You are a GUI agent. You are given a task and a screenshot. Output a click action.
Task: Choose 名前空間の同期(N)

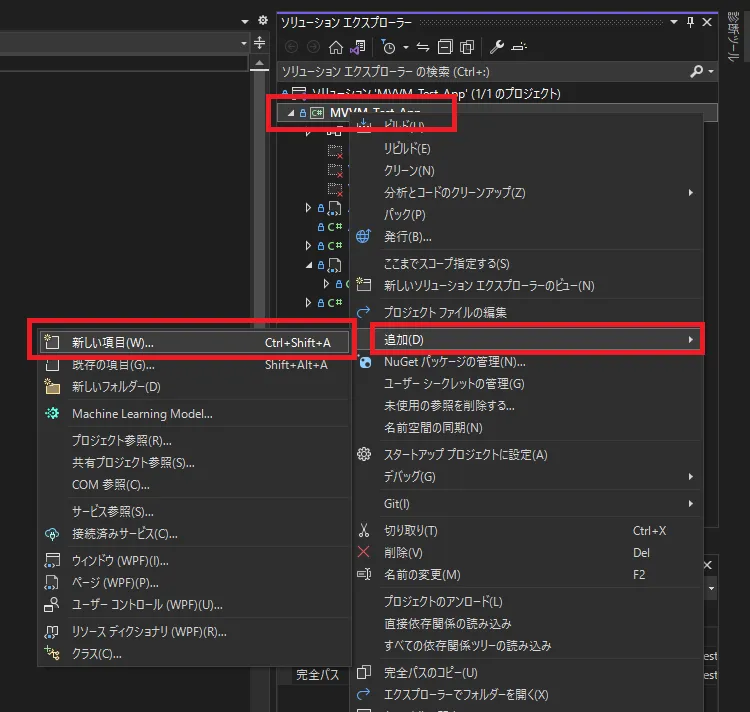[528, 428]
